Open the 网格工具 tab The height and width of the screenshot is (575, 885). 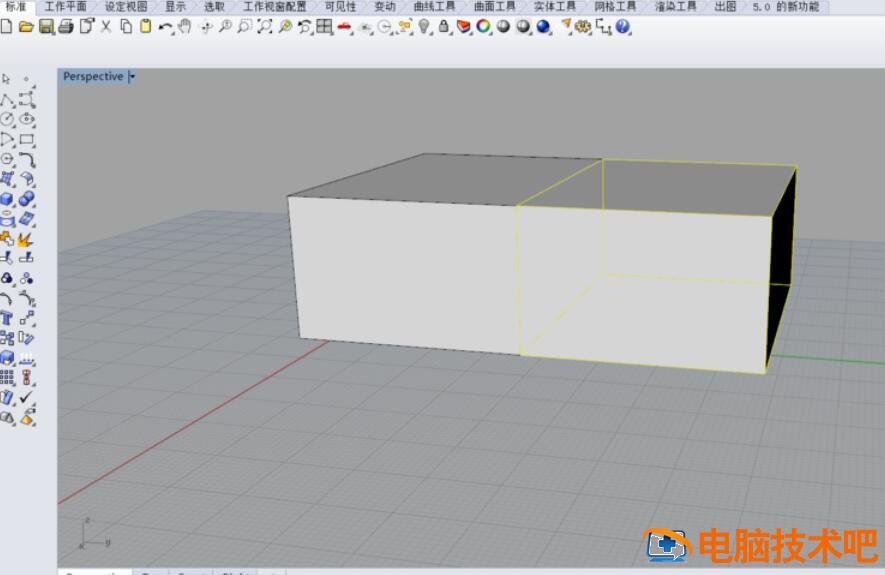(x=615, y=7)
